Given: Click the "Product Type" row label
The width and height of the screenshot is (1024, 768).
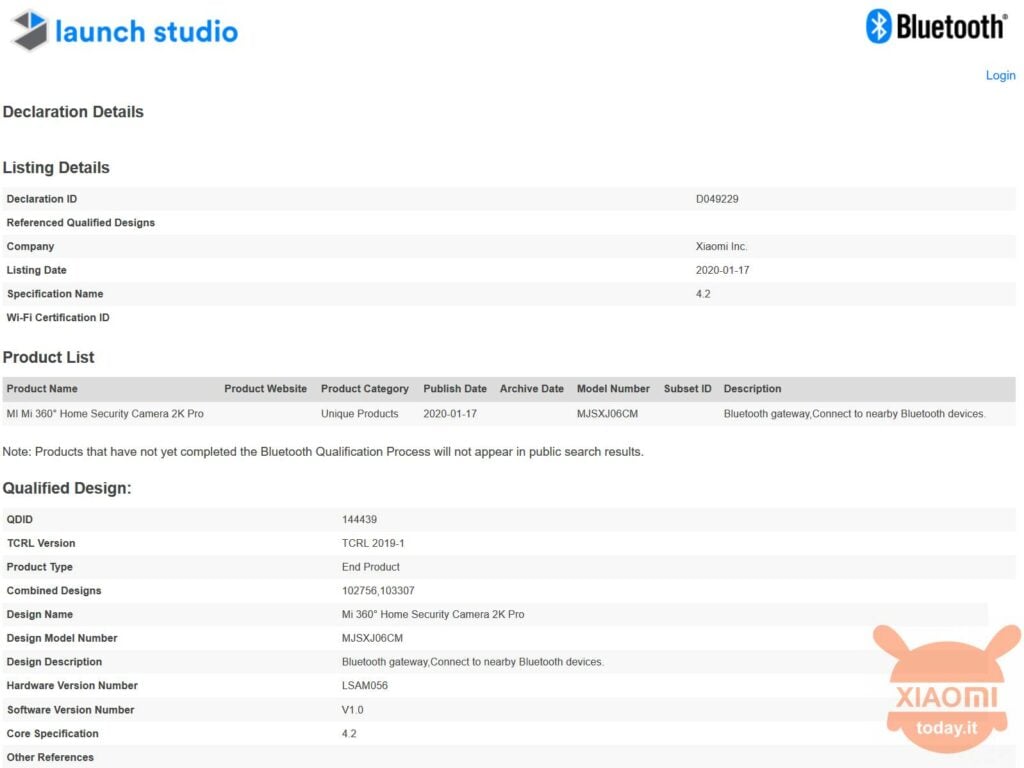Looking at the screenshot, I should point(40,567).
